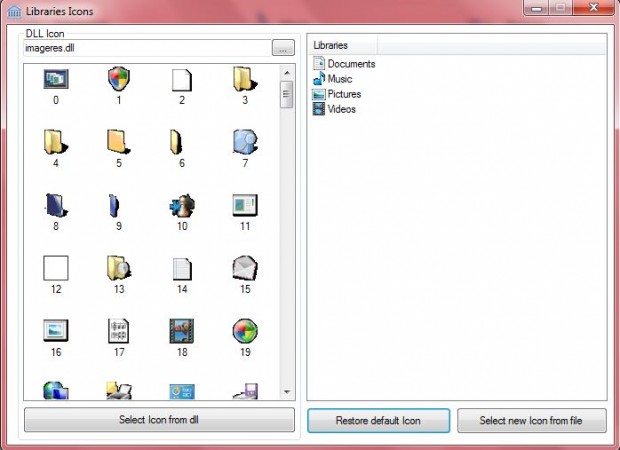Image resolution: width=620 pixels, height=450 pixels.
Task: Select the security shield icon numbered 1
Action: (119, 78)
